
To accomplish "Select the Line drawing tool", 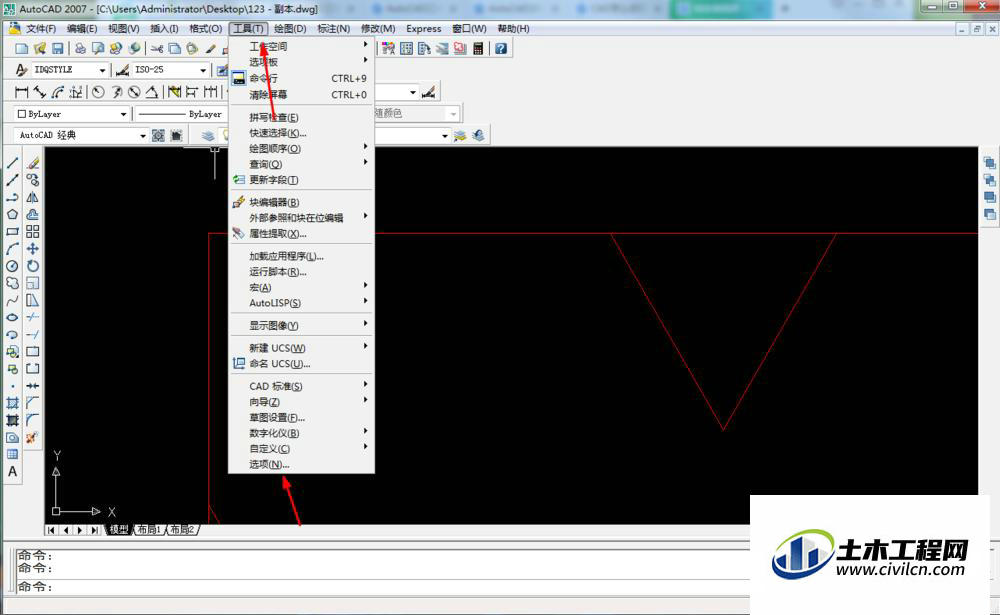I will [x=12, y=163].
